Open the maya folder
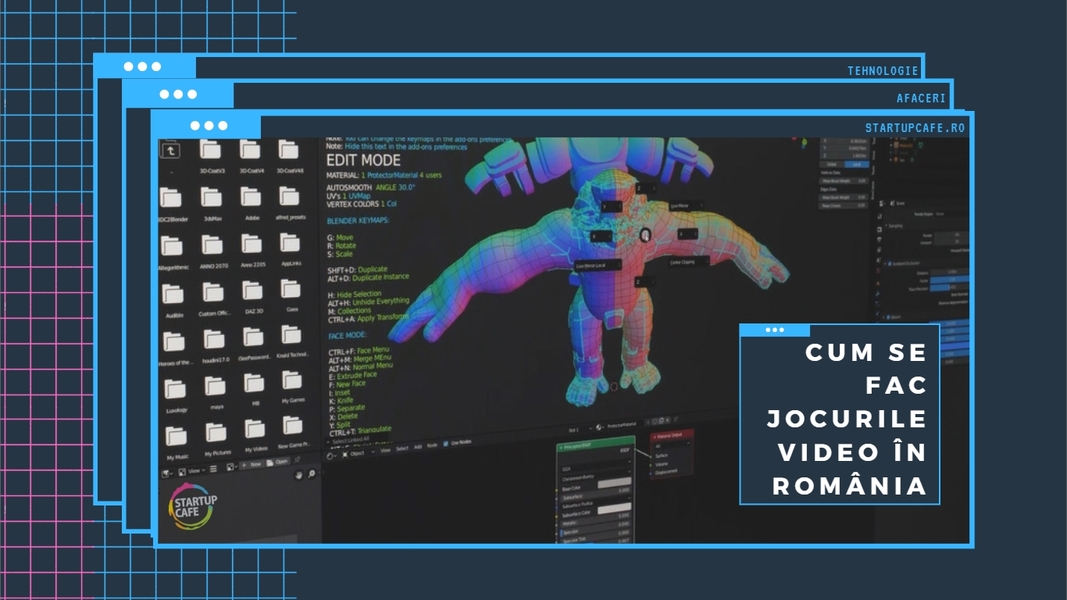Image resolution: width=1067 pixels, height=600 pixels. click(x=213, y=386)
